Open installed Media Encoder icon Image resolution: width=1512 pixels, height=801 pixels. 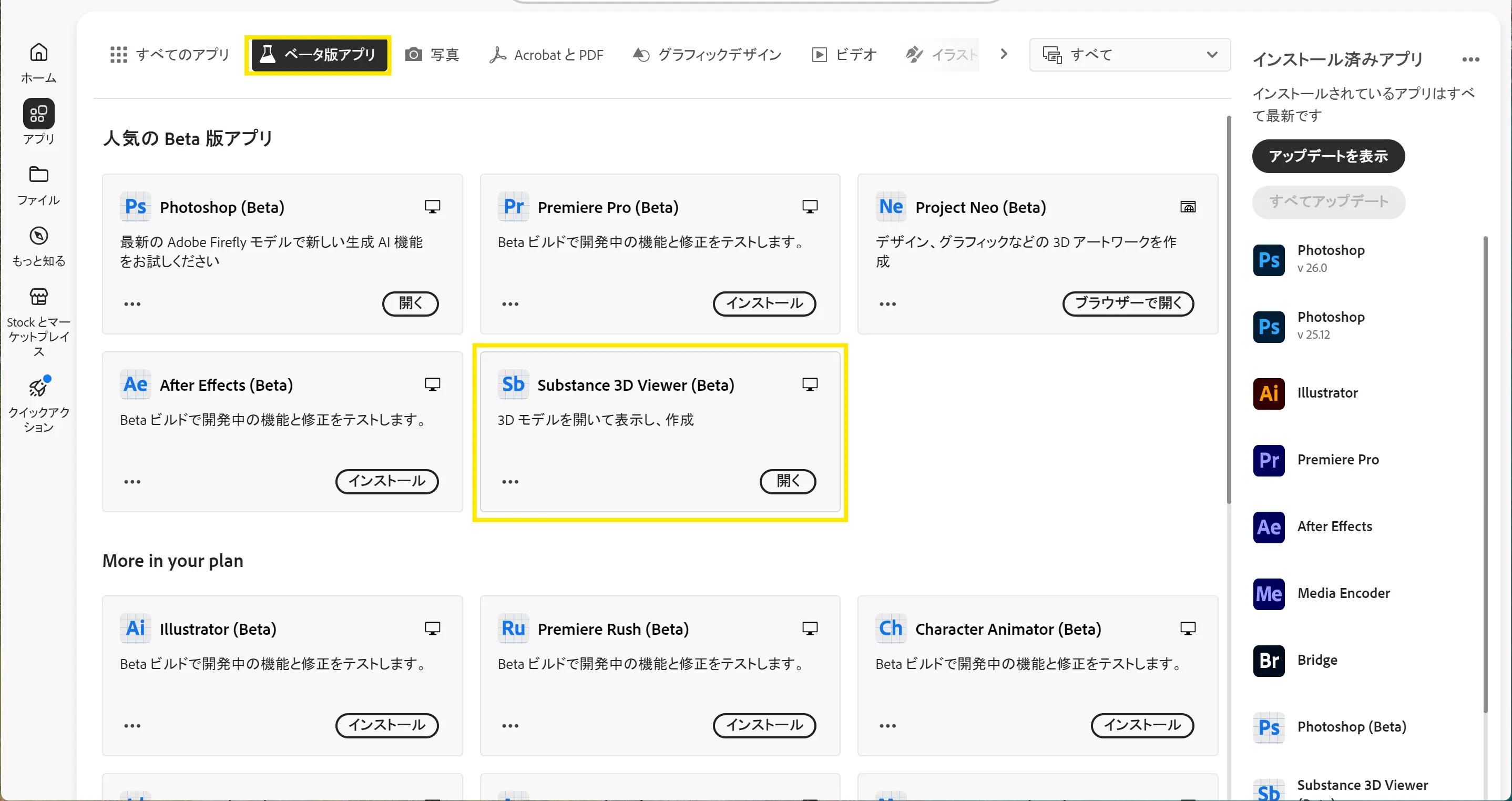[x=1269, y=594]
